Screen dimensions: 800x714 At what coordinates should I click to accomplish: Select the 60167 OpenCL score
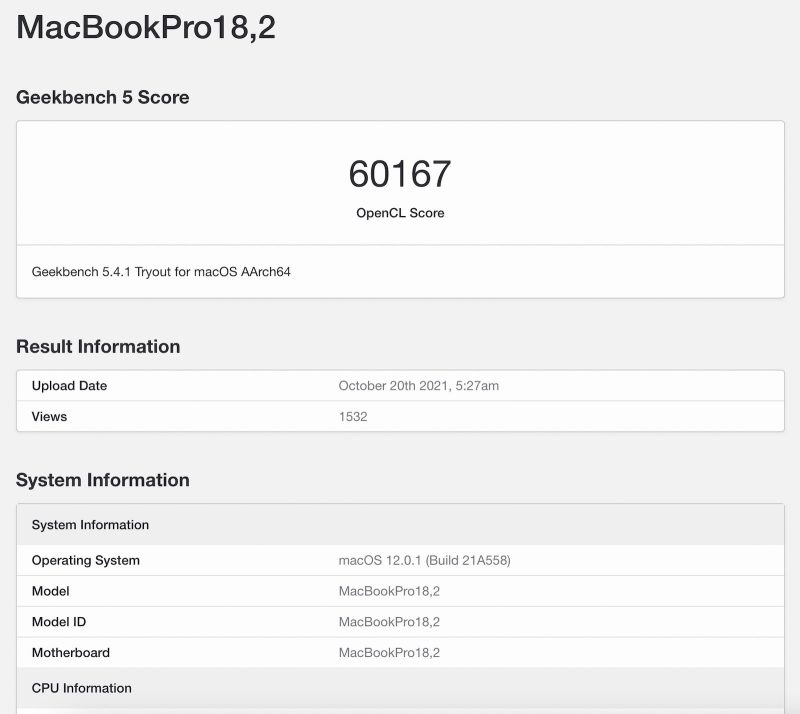[x=399, y=172]
